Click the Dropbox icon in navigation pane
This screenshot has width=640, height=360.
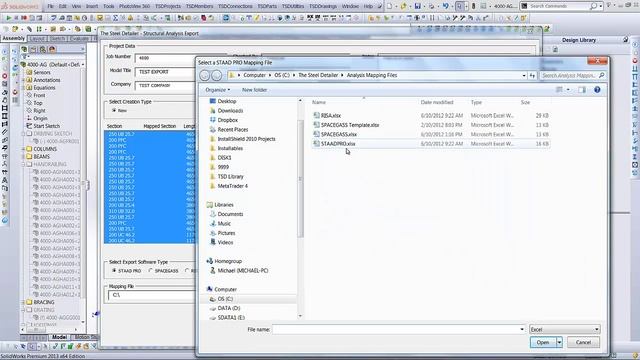[x=213, y=120]
